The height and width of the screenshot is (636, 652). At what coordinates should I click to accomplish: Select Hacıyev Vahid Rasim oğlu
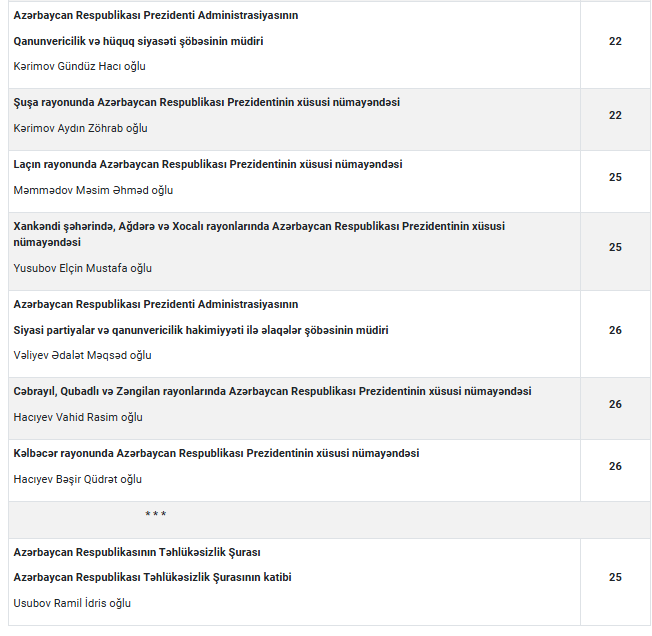pos(78,417)
